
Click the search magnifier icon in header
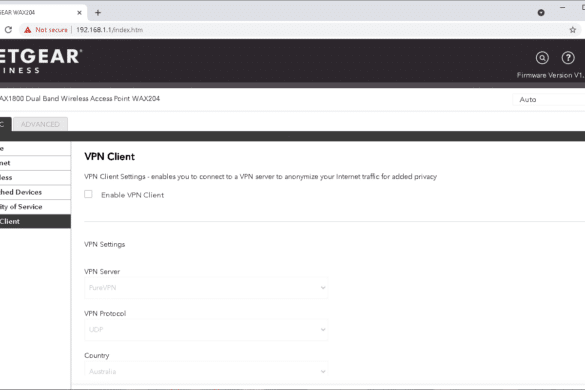[x=542, y=58]
